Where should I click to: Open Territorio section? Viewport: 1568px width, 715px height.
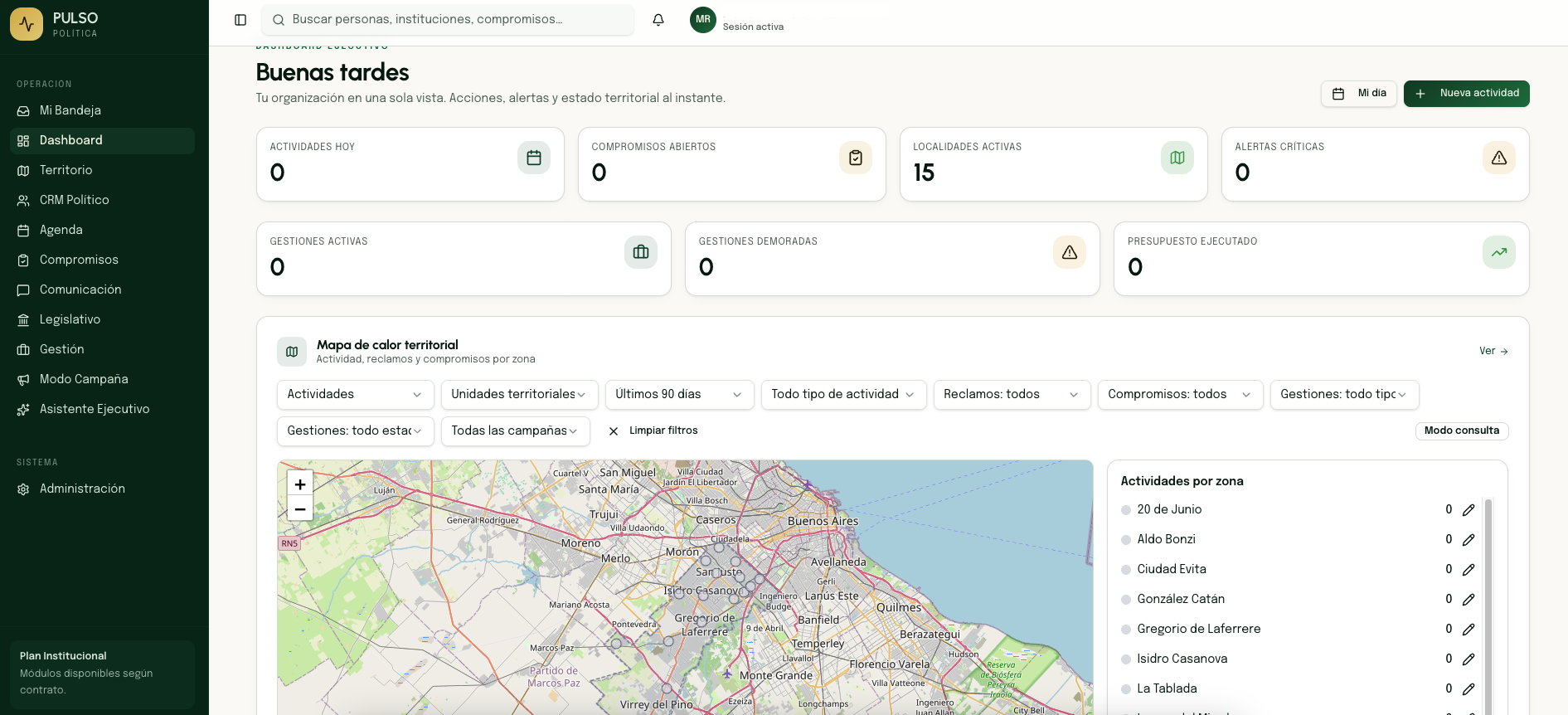pos(102,171)
